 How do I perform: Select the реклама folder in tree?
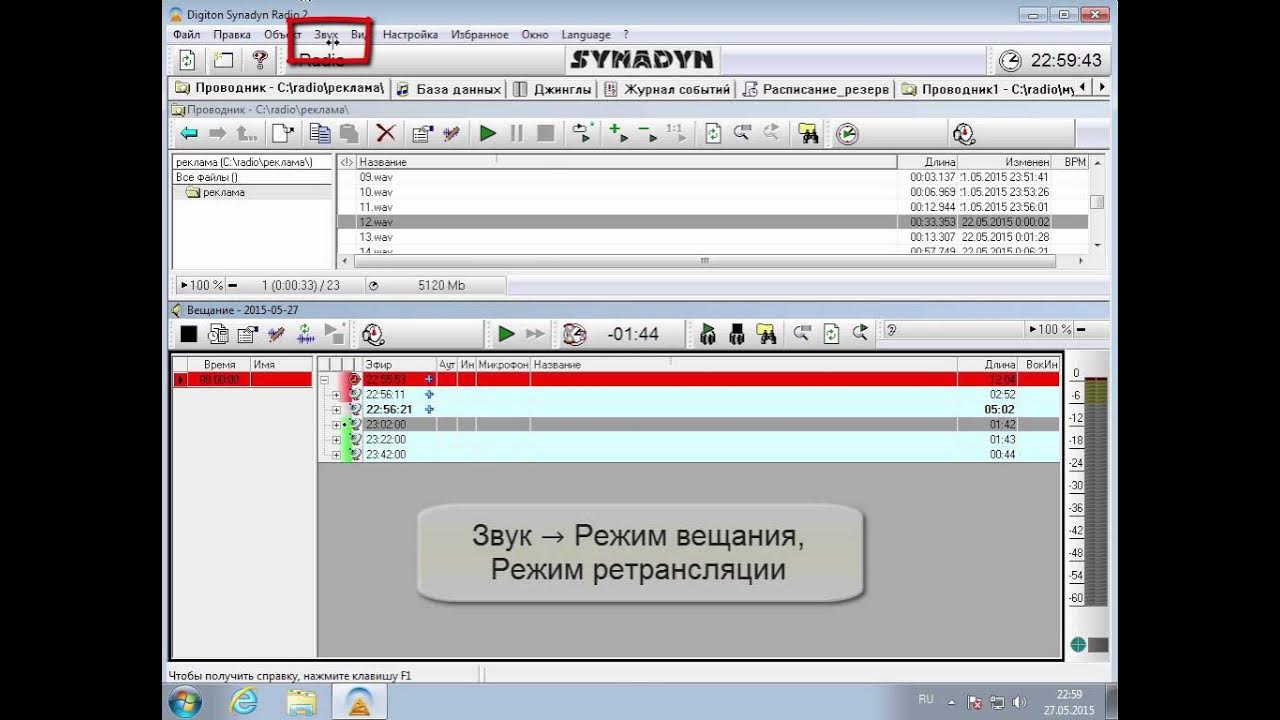coord(223,192)
